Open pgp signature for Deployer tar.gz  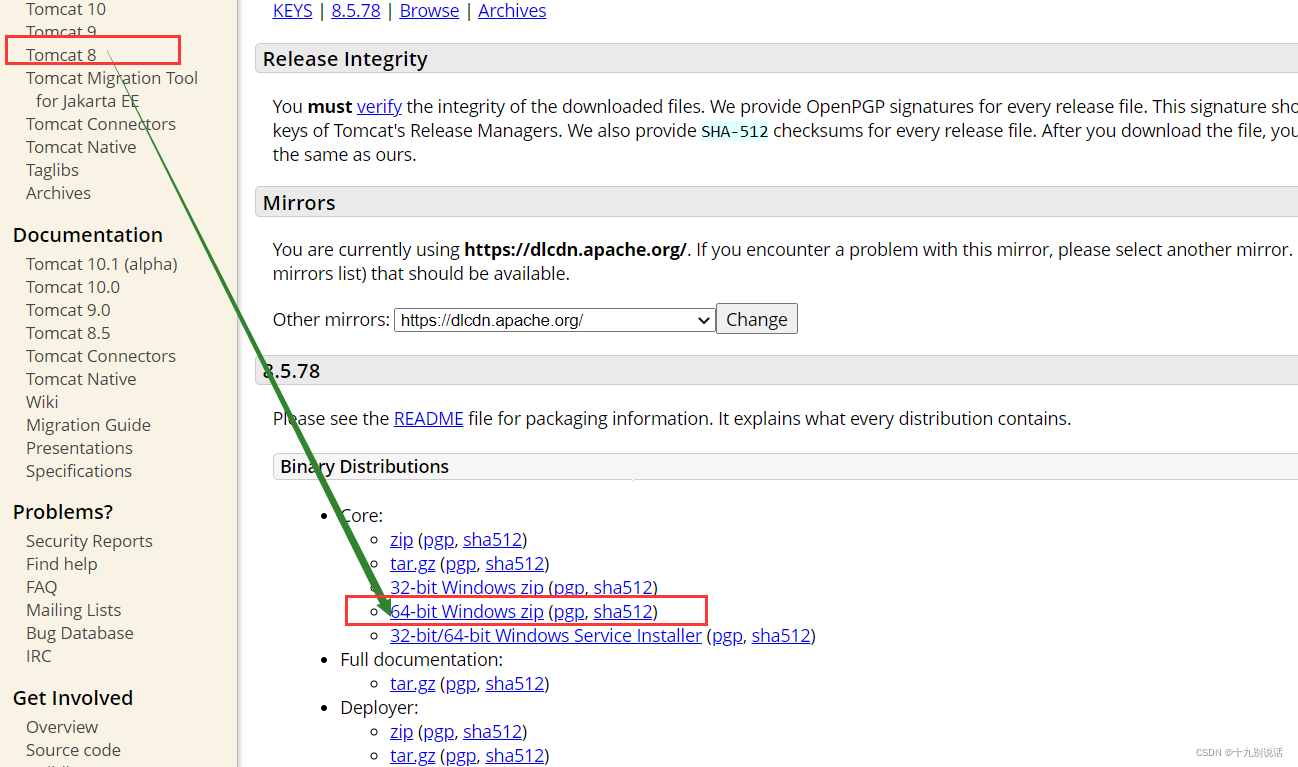coord(461,756)
